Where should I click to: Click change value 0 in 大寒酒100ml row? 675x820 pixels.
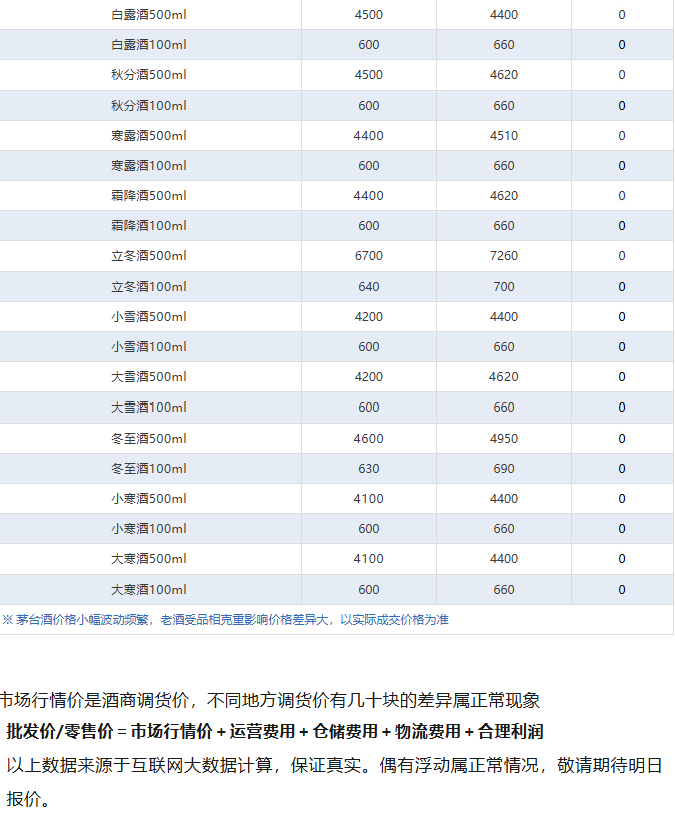622,589
